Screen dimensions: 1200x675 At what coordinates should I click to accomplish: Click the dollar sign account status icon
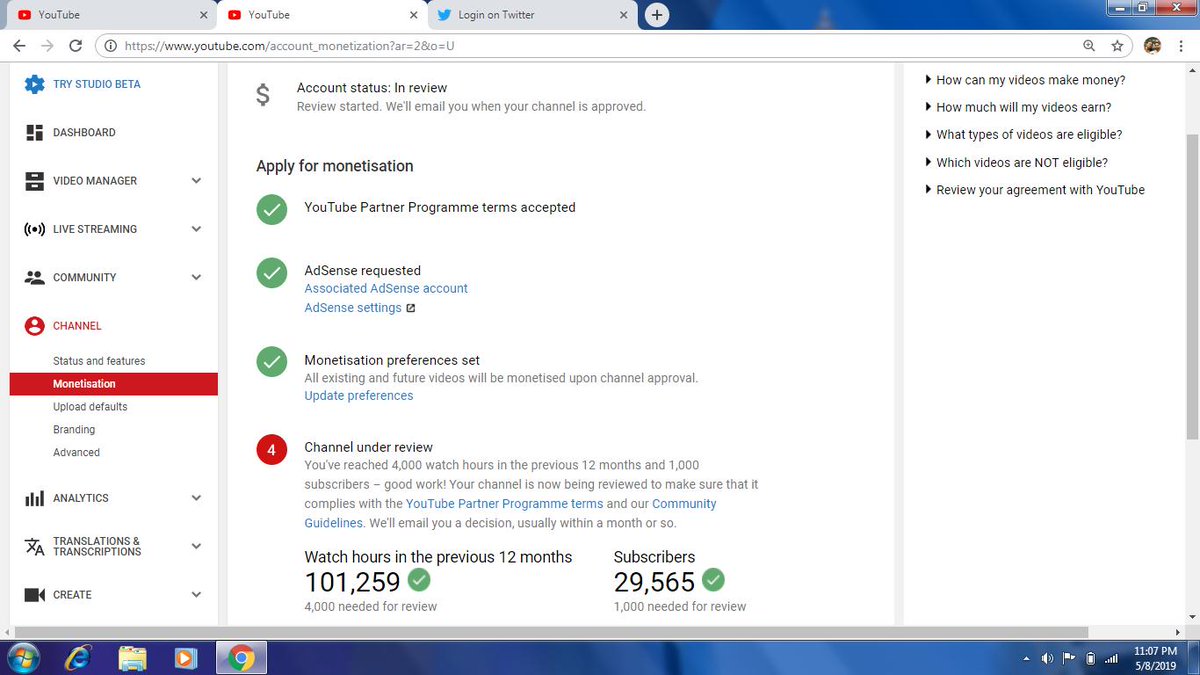coord(262,95)
